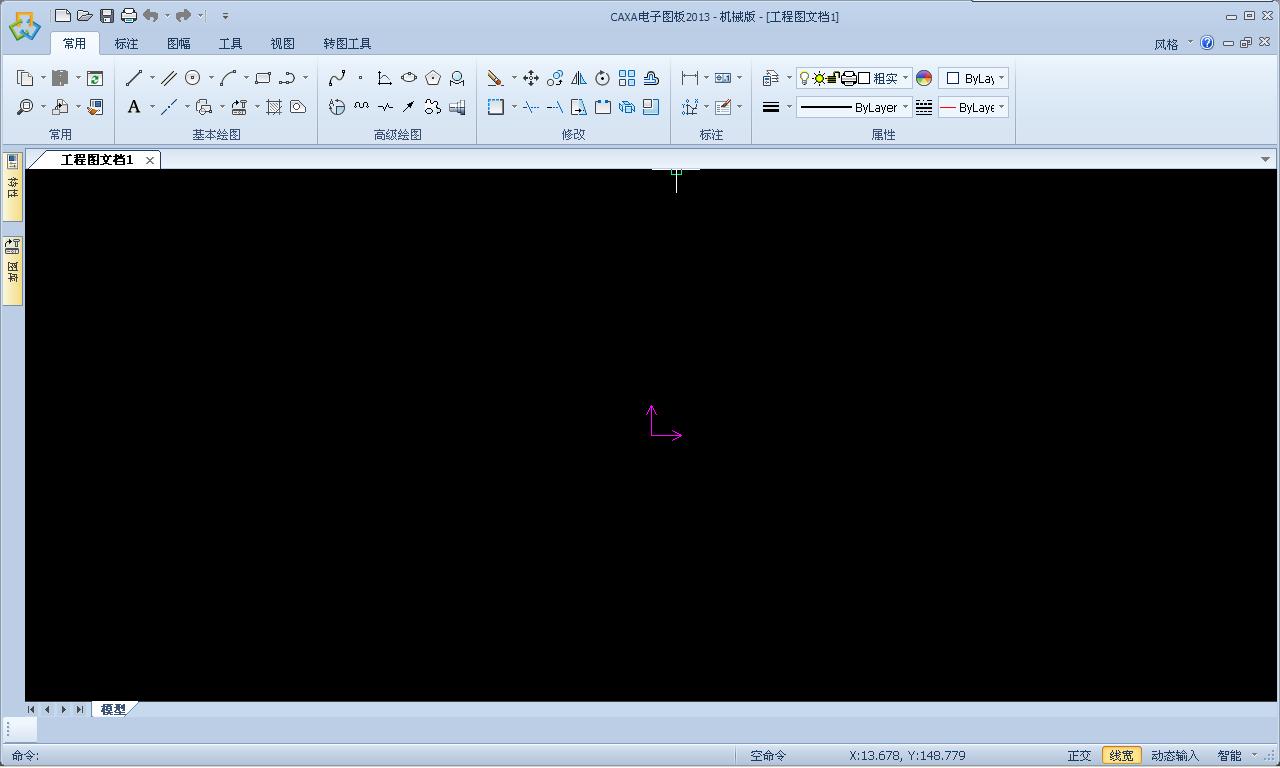Image resolution: width=1280 pixels, height=768 pixels.
Task: Open the Zoom magnifier tool
Action: click(25, 107)
